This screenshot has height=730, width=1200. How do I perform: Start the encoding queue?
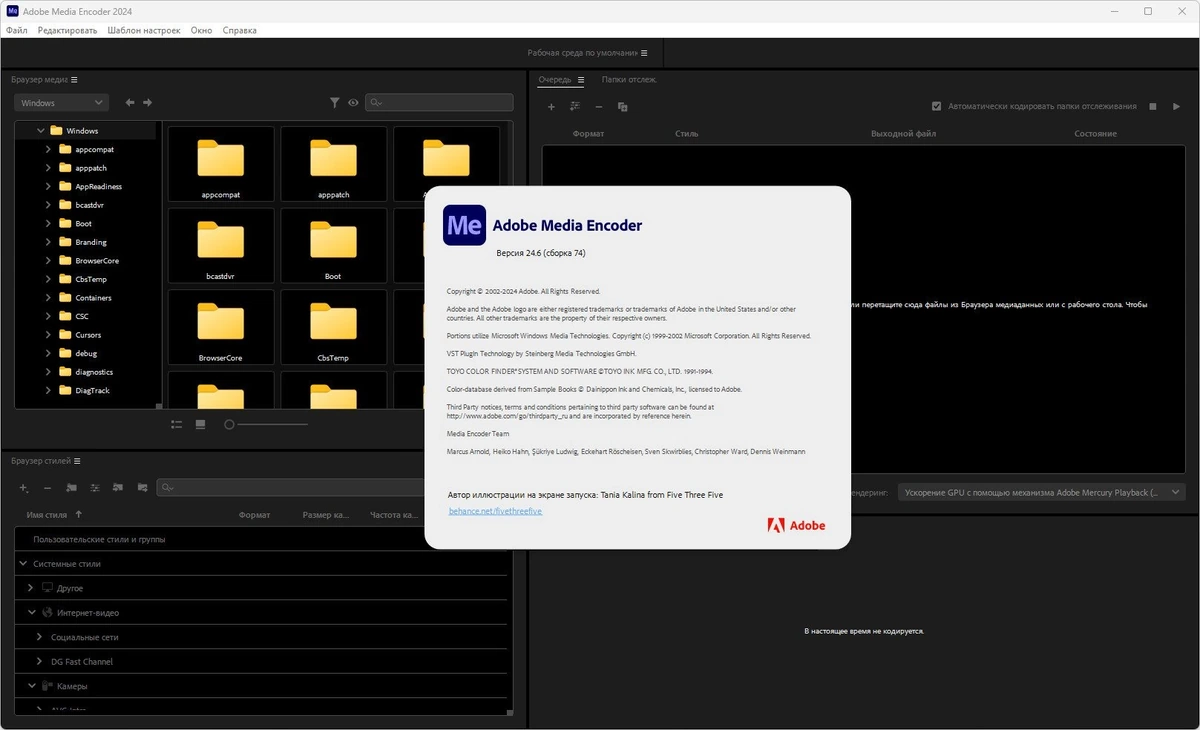point(1176,106)
